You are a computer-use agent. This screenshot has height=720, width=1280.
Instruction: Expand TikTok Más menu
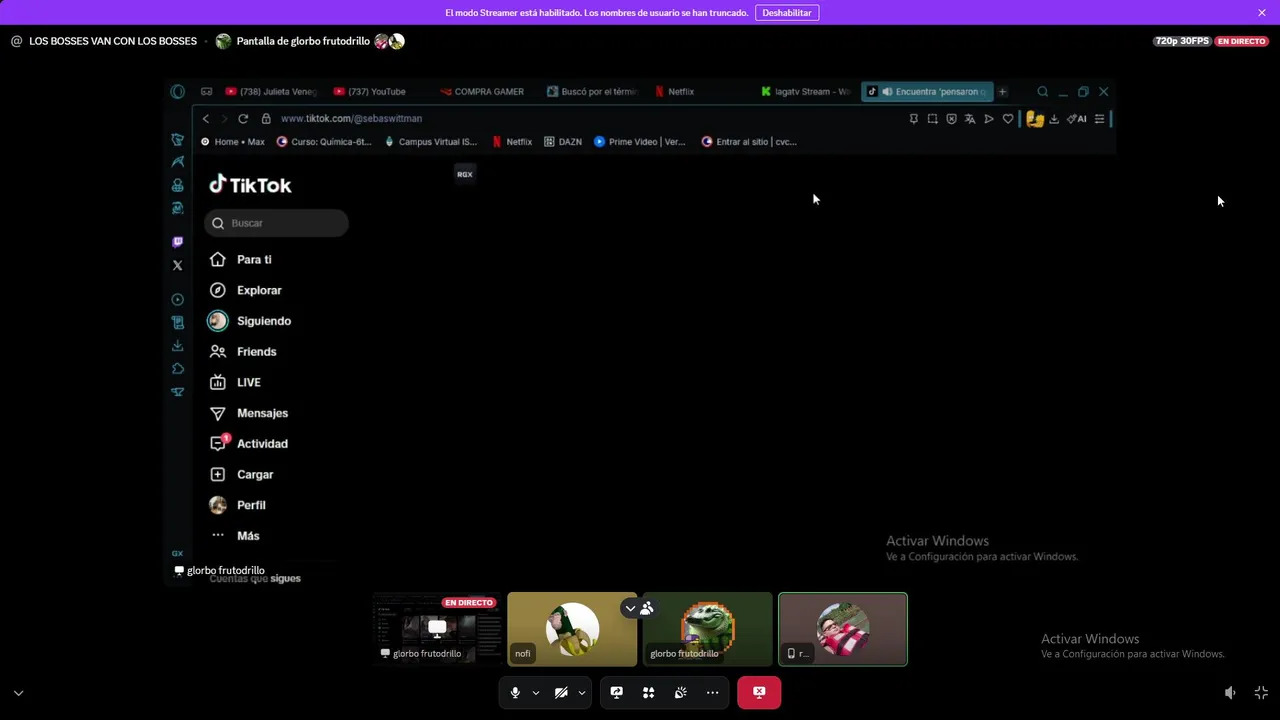tap(235, 536)
